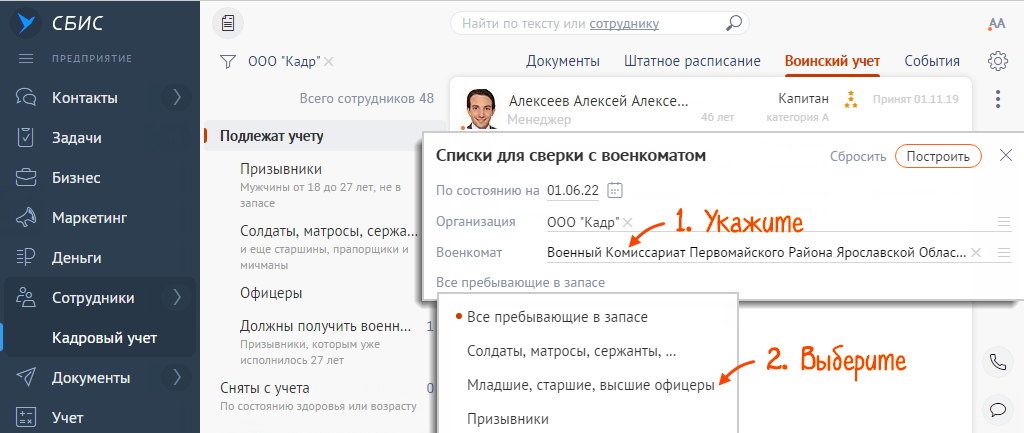1024x433 pixels.
Task: Open the 'Все пребывающие в запасе' dropdown
Action: pos(520,283)
